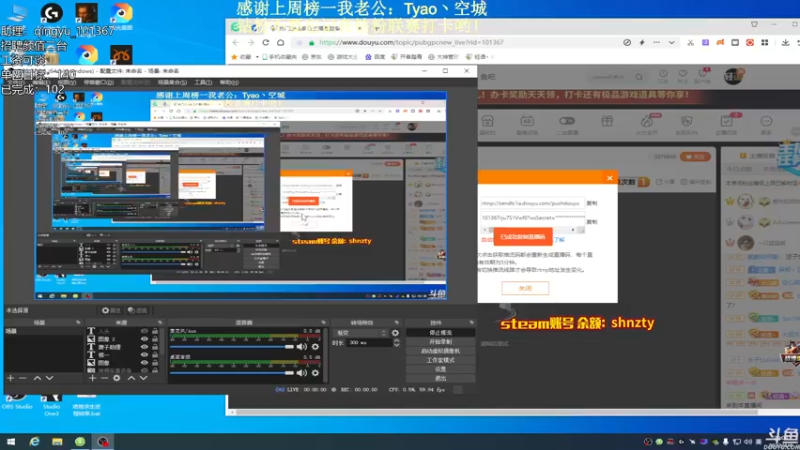Open the 场景集合 menu in OBS

pyautogui.click(x=172, y=82)
